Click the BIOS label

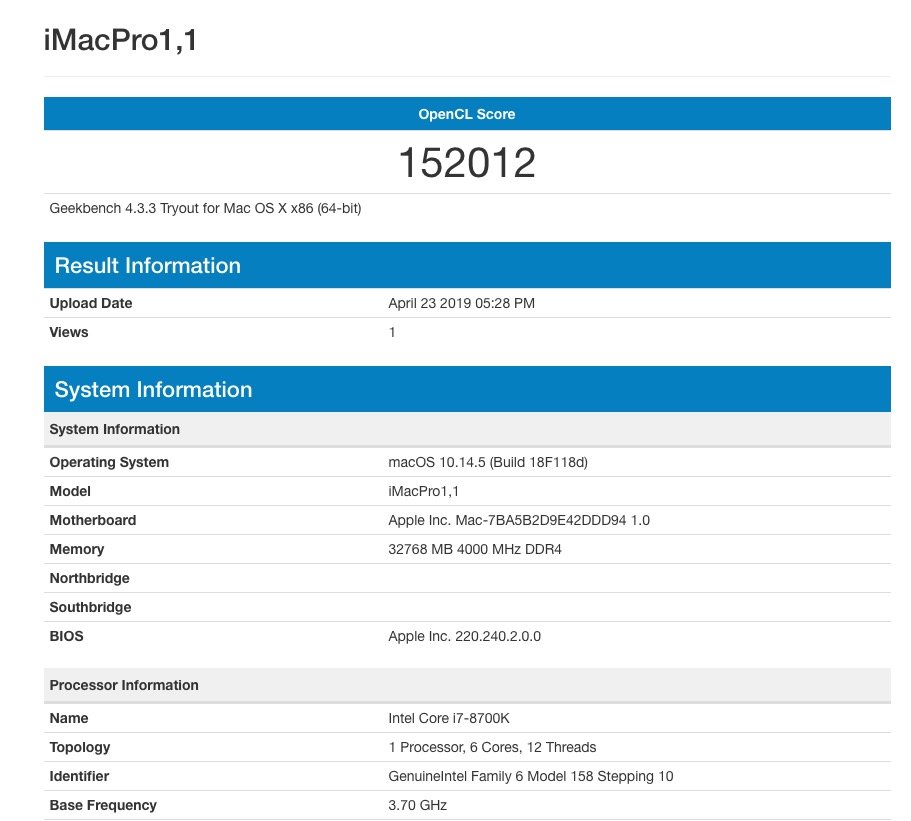(66, 636)
